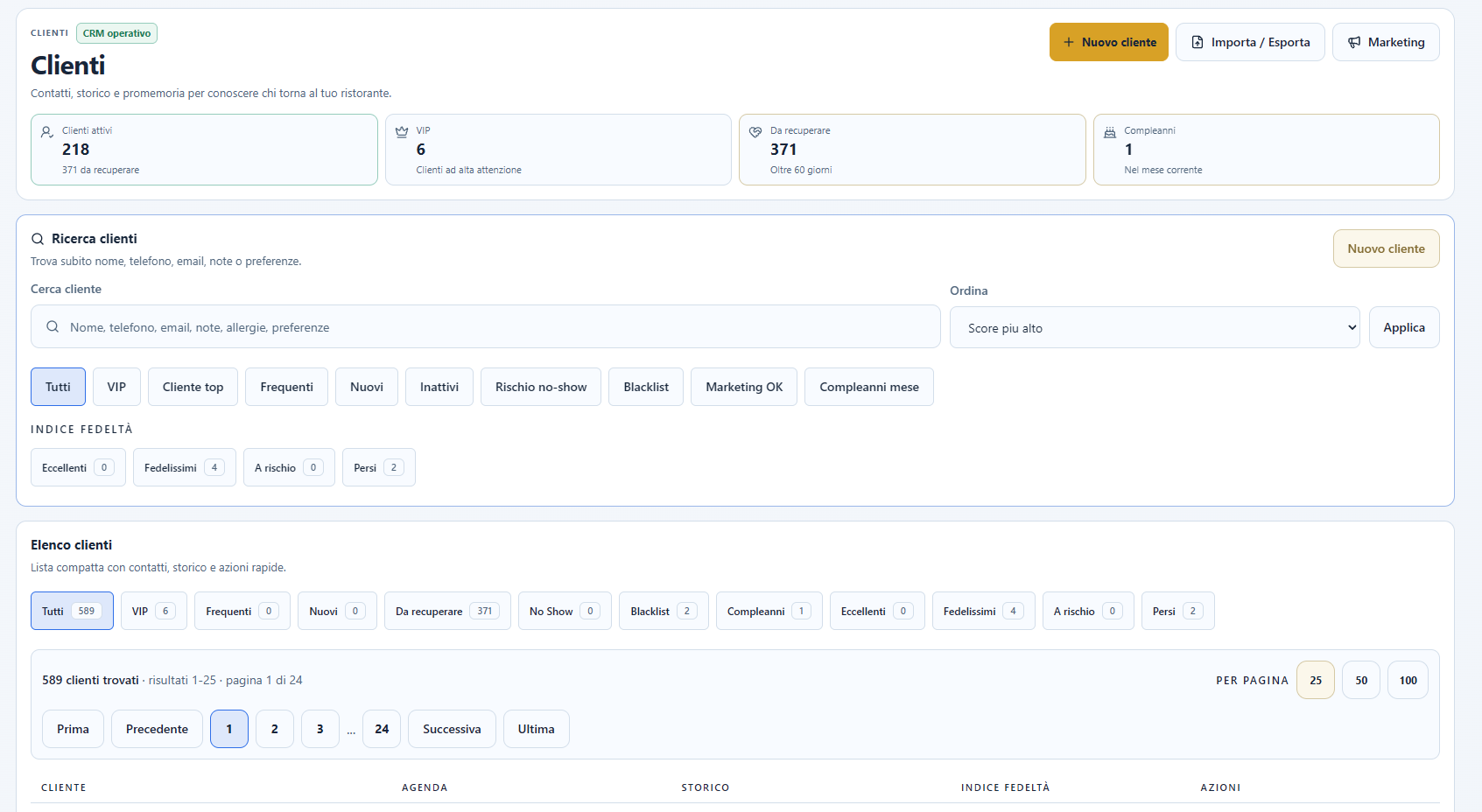Click the Indice Fedeltà column header

pos(1005,787)
